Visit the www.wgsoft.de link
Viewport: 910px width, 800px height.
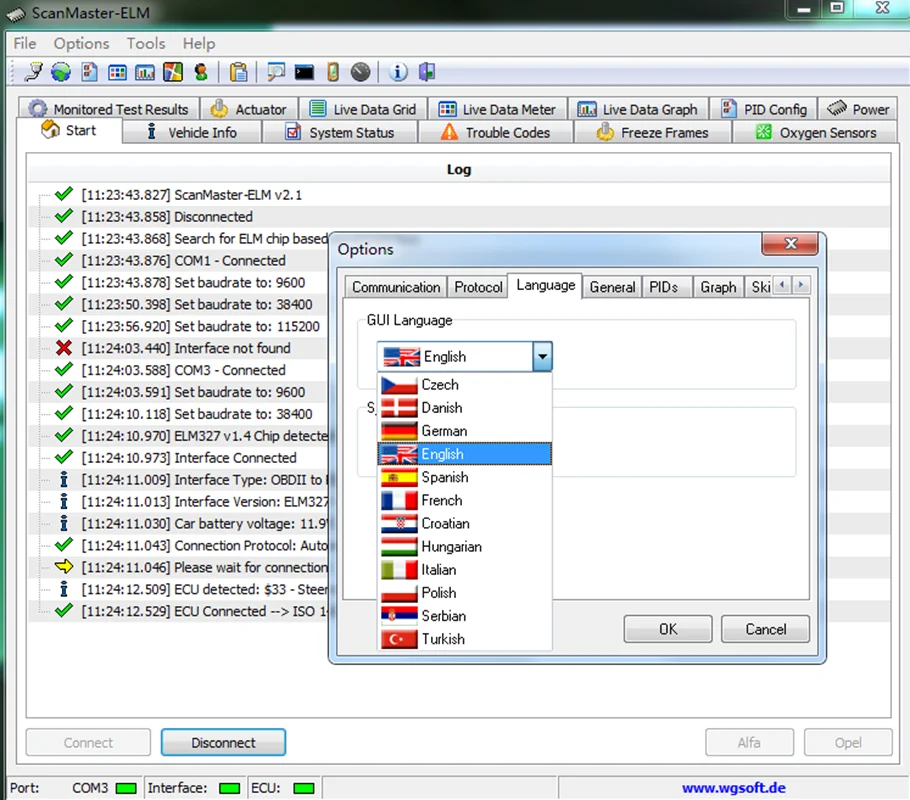pos(734,788)
